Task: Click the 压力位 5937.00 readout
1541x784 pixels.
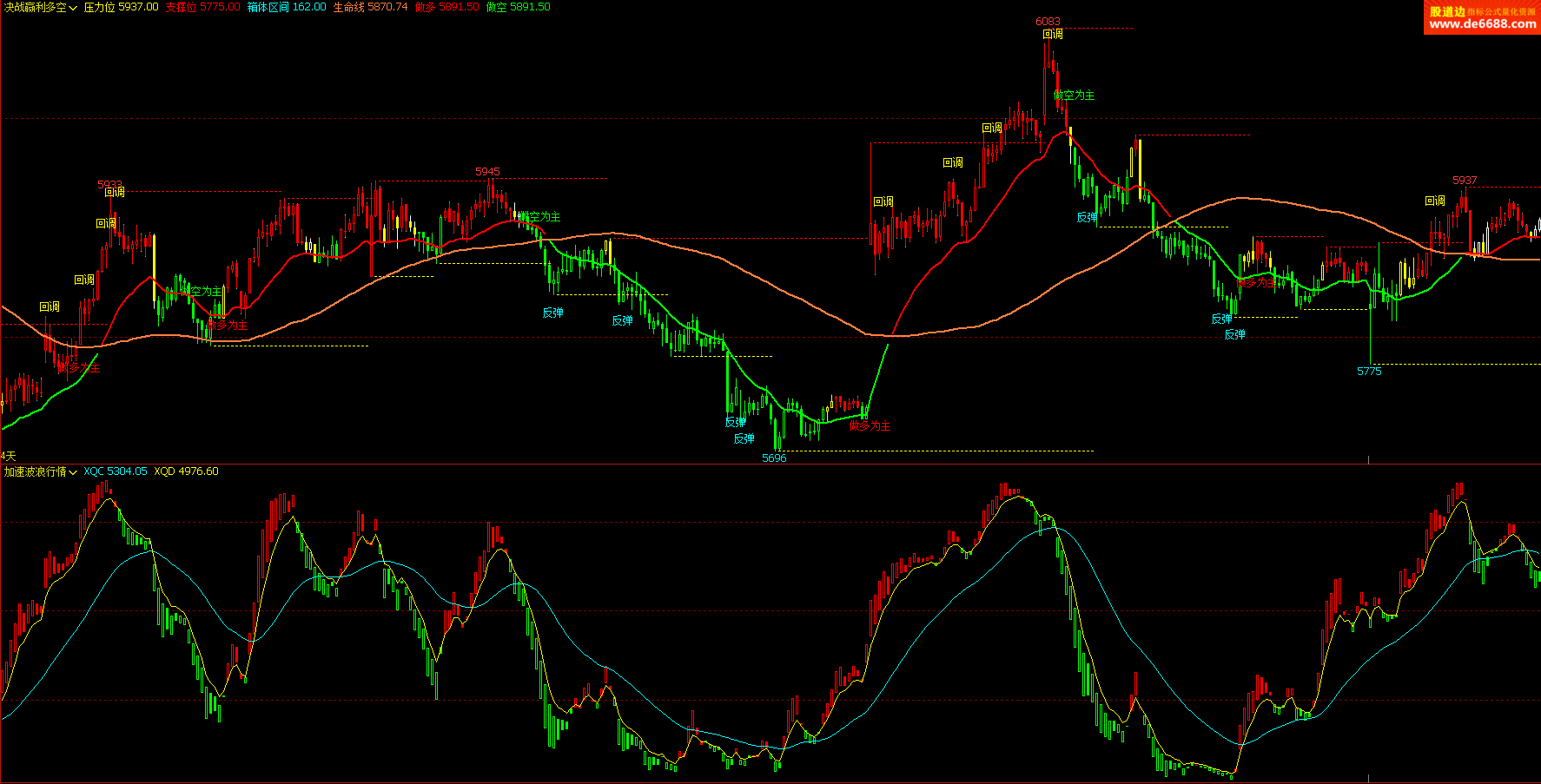Action: click(121, 7)
